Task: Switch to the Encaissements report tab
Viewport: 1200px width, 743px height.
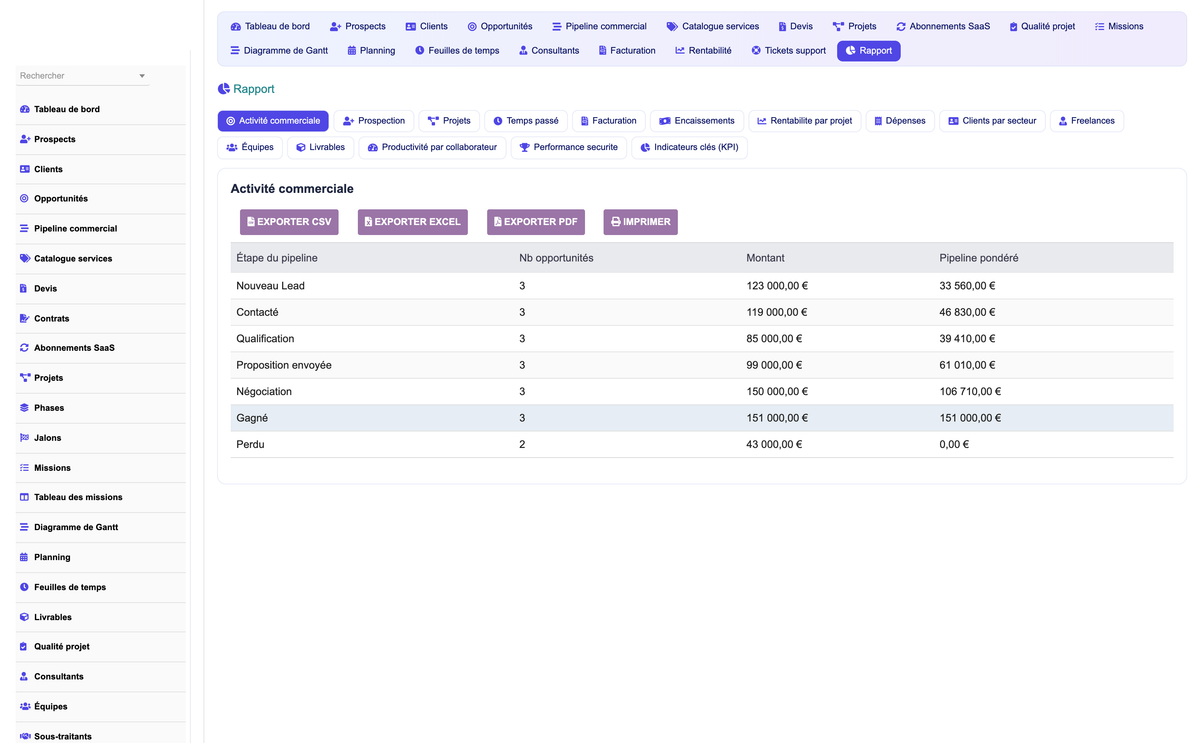Action: point(697,121)
